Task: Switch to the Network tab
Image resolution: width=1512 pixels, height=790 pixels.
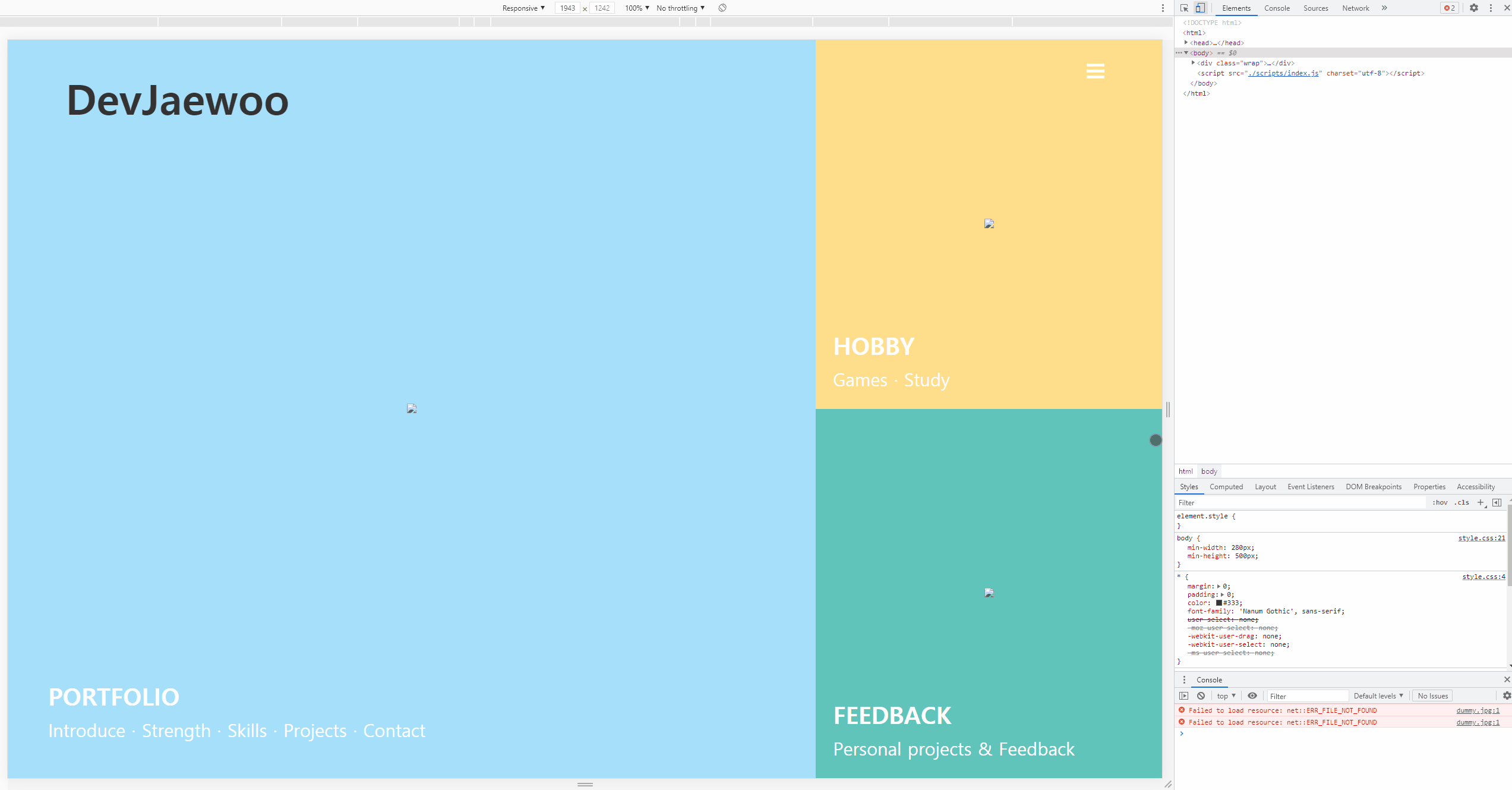Action: pos(1355,8)
